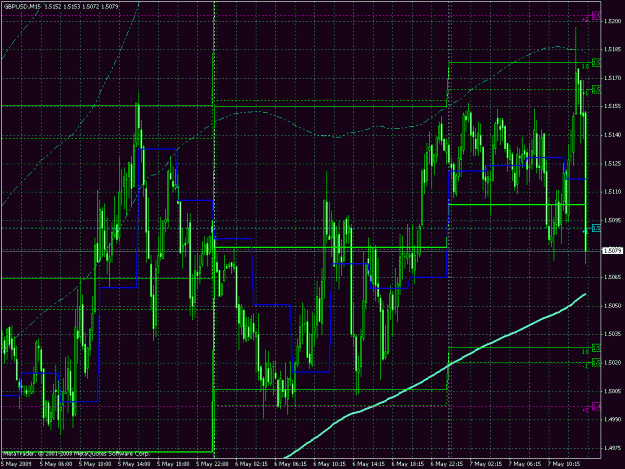Click the 1.5035 price axis label
The height and width of the screenshot is (469, 625).
pos(613,334)
